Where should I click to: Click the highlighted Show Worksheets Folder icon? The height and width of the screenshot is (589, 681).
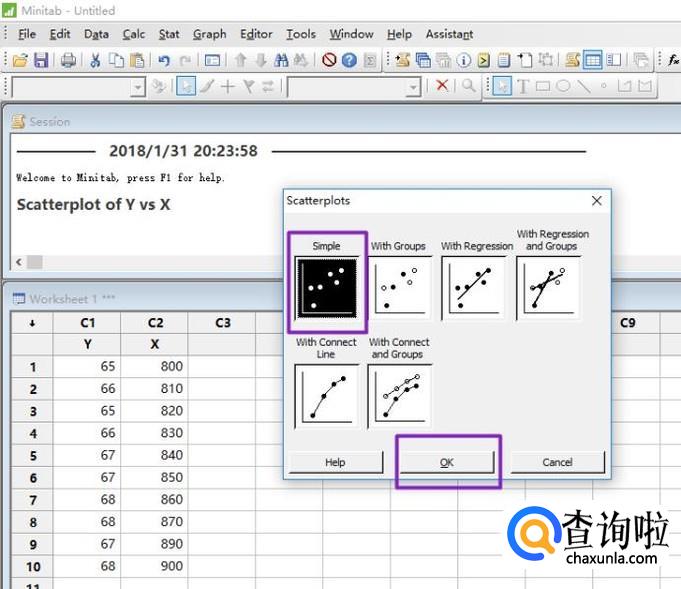pyautogui.click(x=592, y=60)
